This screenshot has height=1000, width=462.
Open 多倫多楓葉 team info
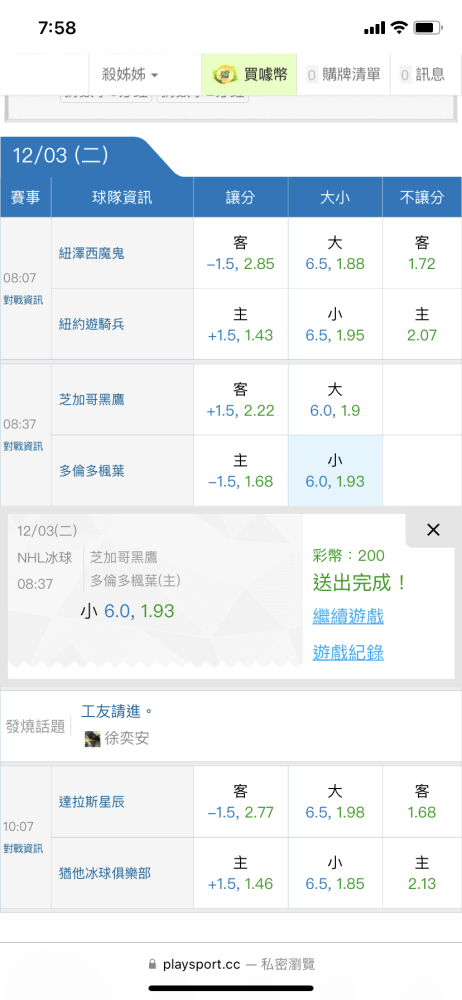coord(92,471)
